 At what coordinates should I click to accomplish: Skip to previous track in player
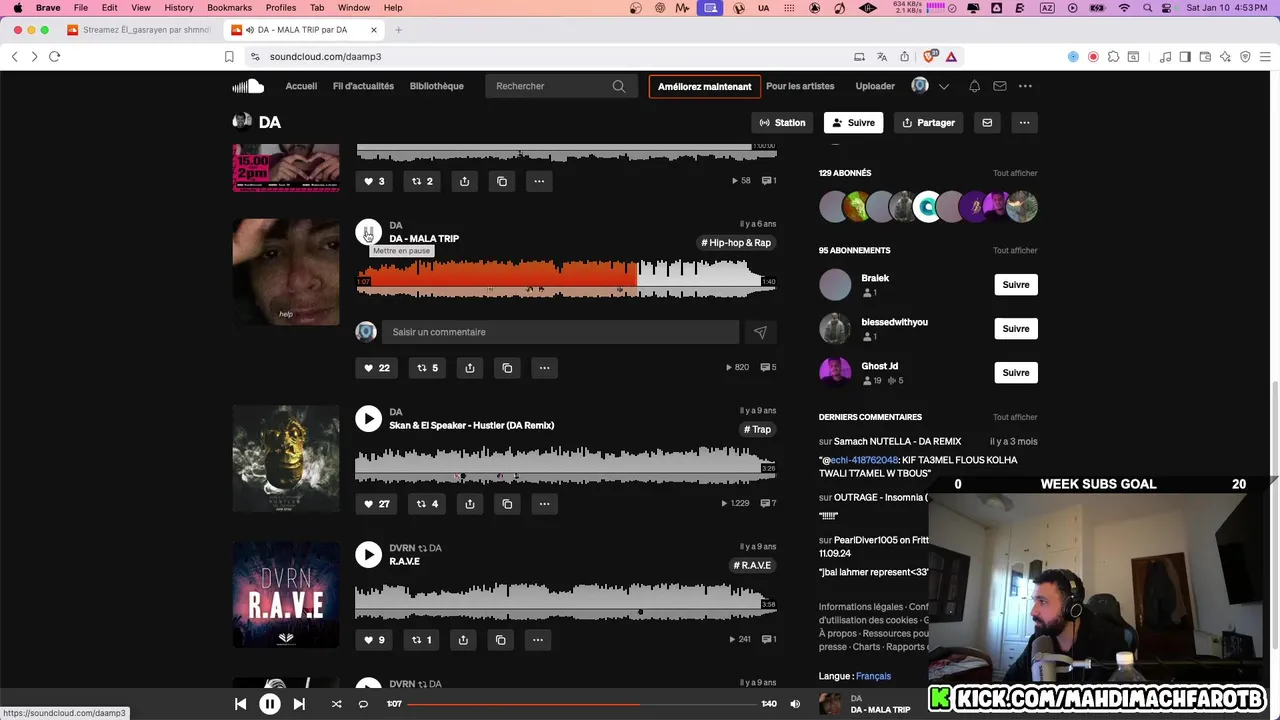[241, 704]
